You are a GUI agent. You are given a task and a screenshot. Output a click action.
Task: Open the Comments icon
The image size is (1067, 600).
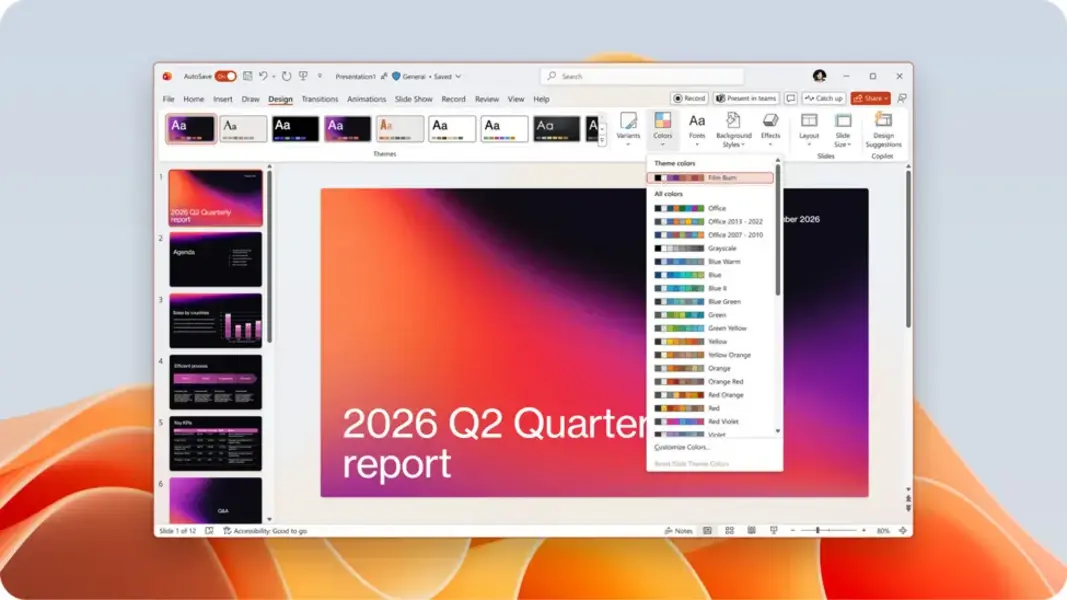pyautogui.click(x=790, y=99)
